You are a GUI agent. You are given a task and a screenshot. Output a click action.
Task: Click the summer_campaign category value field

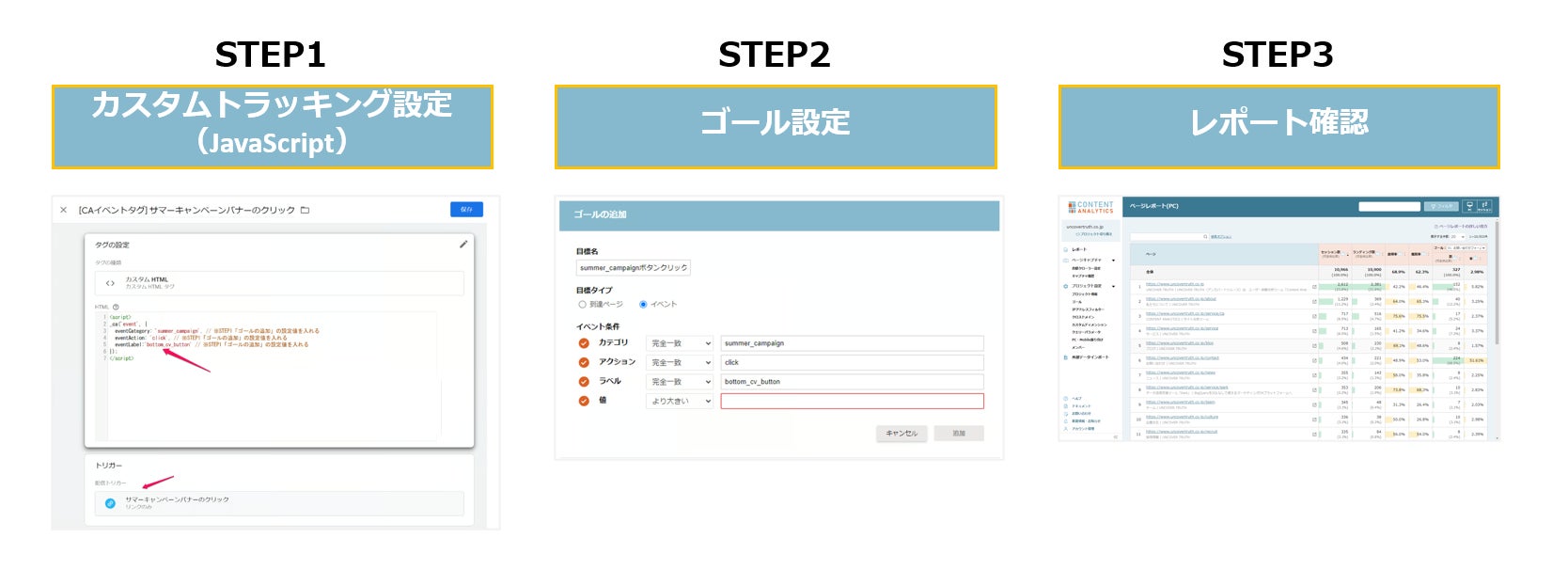[853, 343]
